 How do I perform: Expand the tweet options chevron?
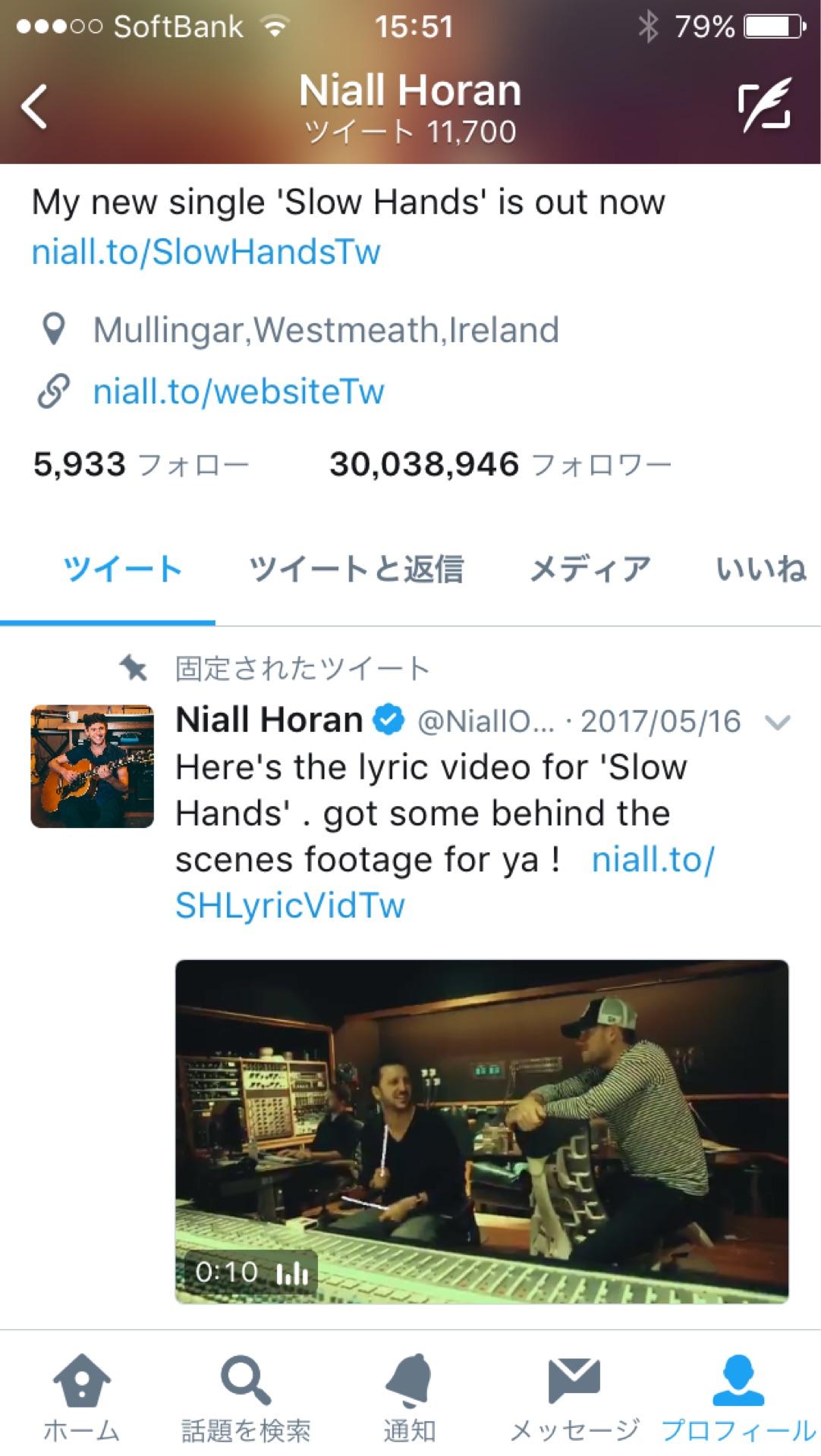(778, 722)
